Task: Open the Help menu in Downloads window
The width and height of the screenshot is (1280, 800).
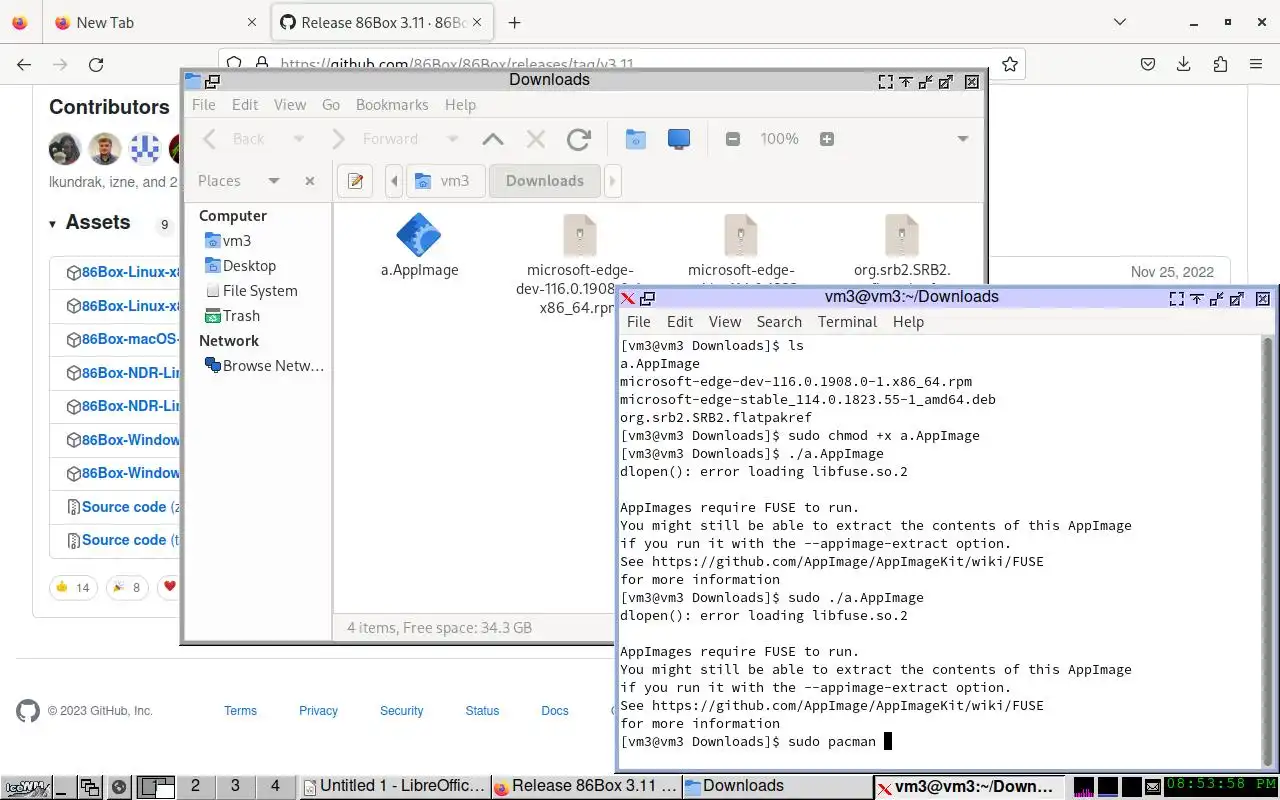Action: pyautogui.click(x=460, y=105)
